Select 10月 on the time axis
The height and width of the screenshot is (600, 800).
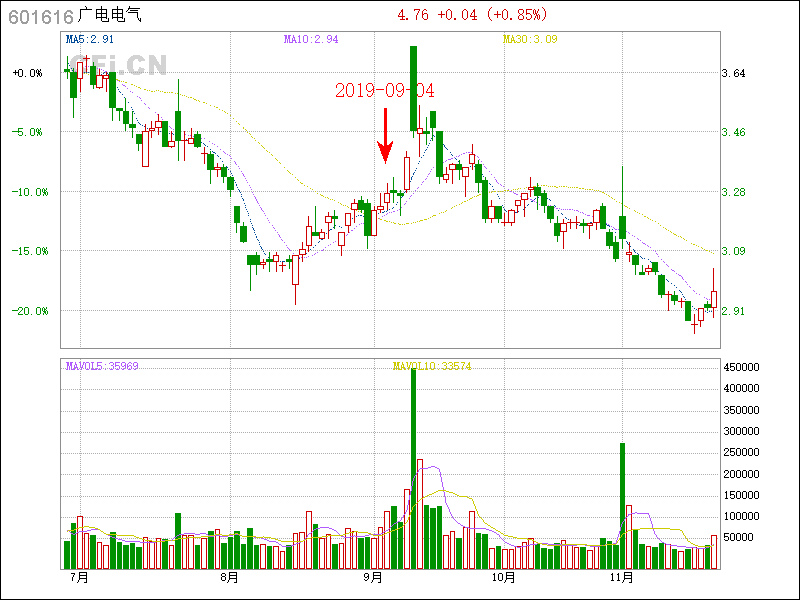[x=504, y=578]
